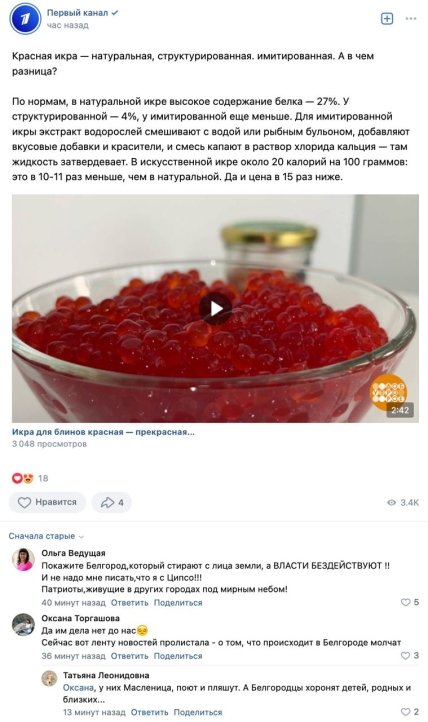Screen dimensions: 428x722
Task: Open the Первый канал channel name link
Action: click(77, 13)
